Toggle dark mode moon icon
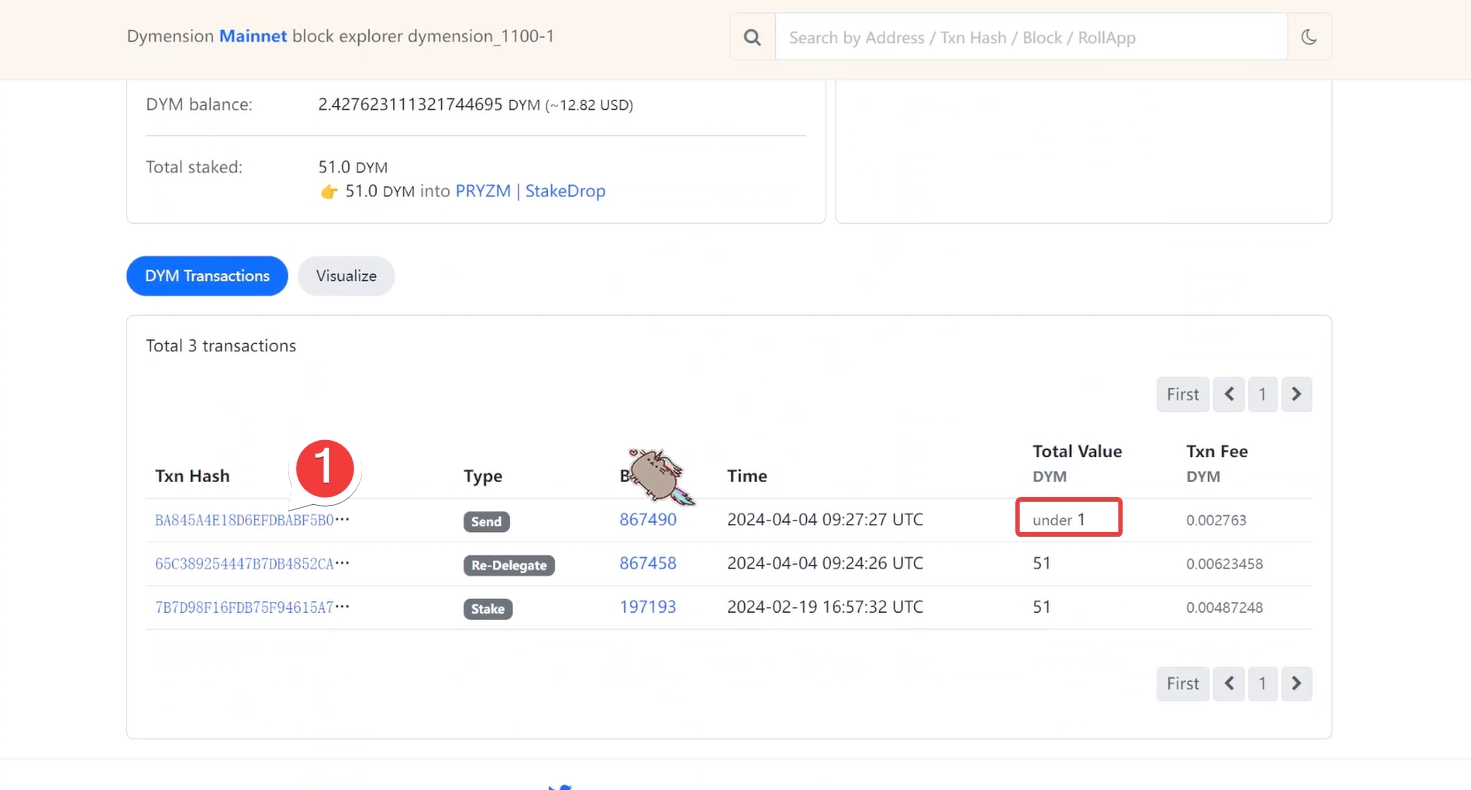Viewport: 1471px width, 790px height. (1309, 38)
